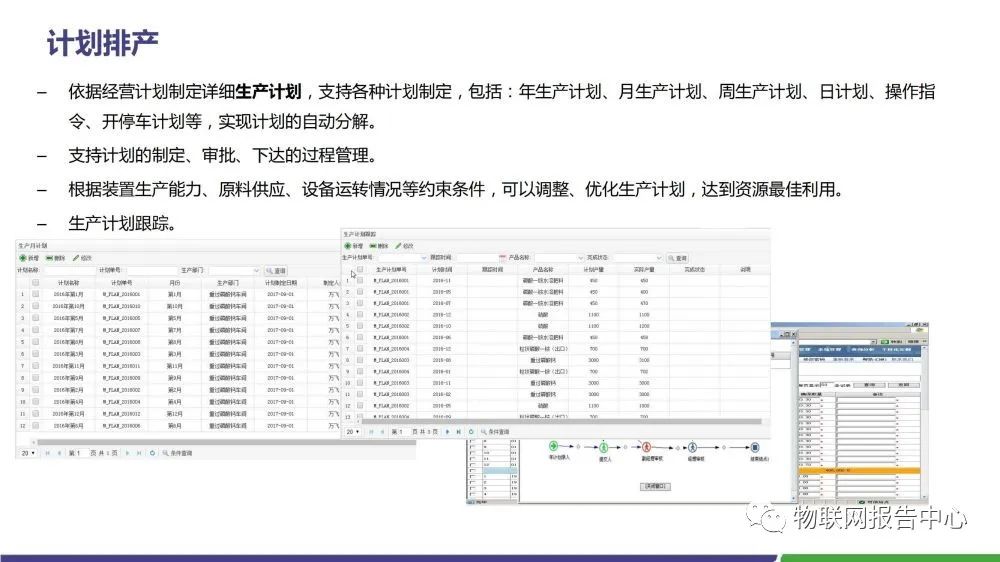Click 条件查询 in 生产计划跟踪 pager
Viewport: 1000px width, 562px height.
point(496,432)
